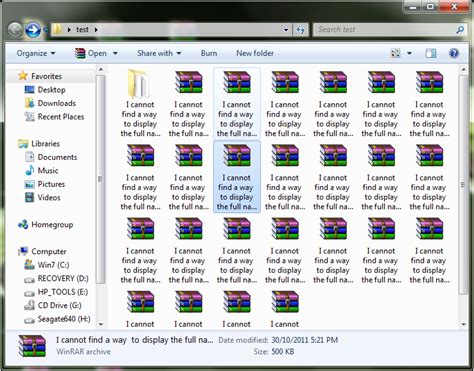The width and height of the screenshot is (474, 371).
Task: Create a New folder
Action: 255,53
